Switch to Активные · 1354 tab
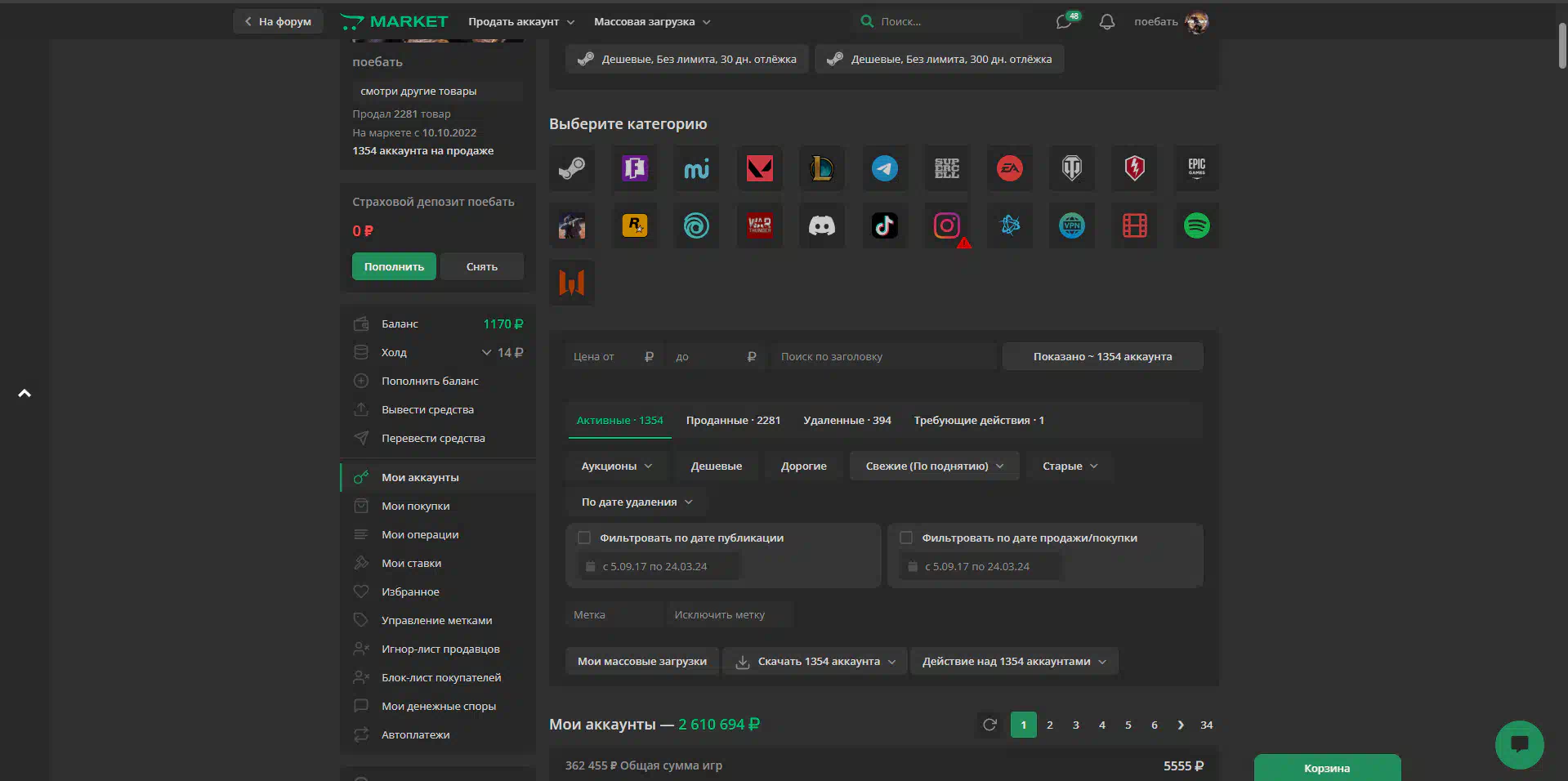 (x=619, y=420)
